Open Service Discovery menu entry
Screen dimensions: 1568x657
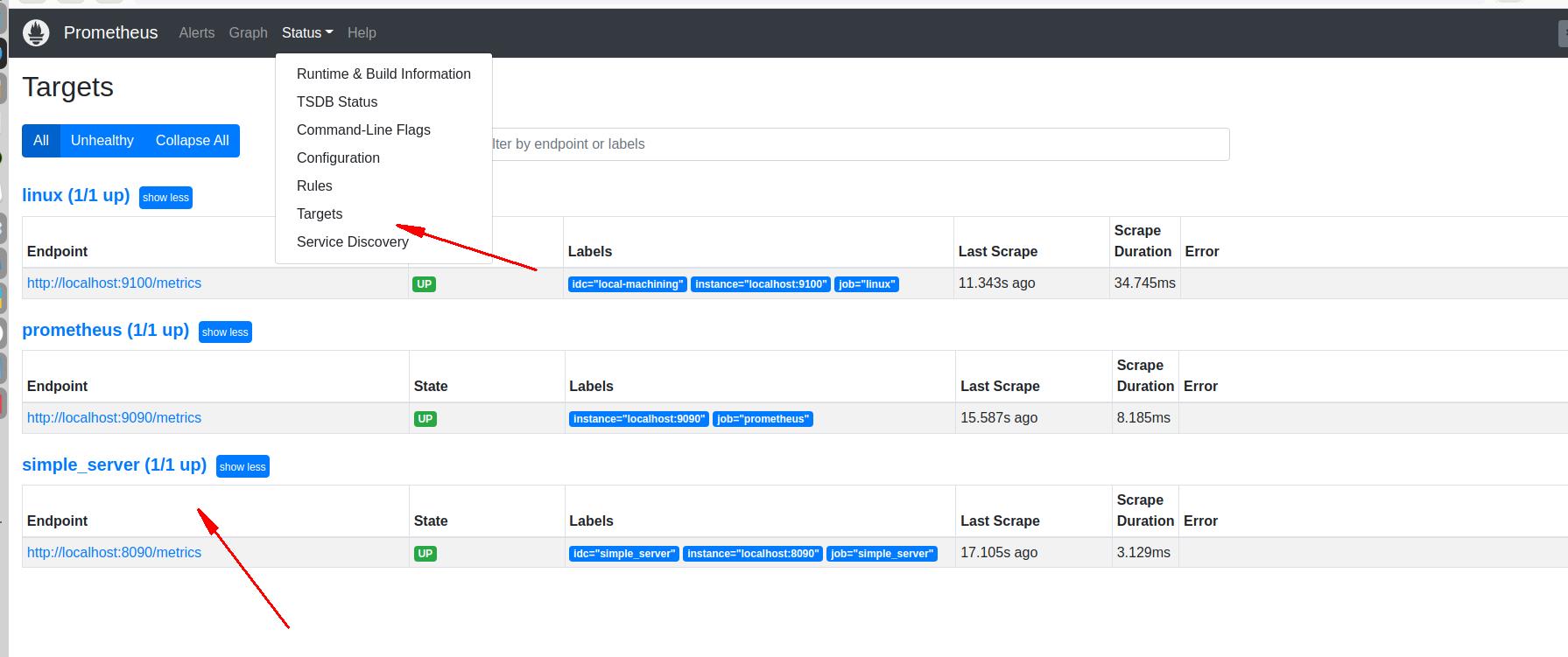tap(383, 242)
